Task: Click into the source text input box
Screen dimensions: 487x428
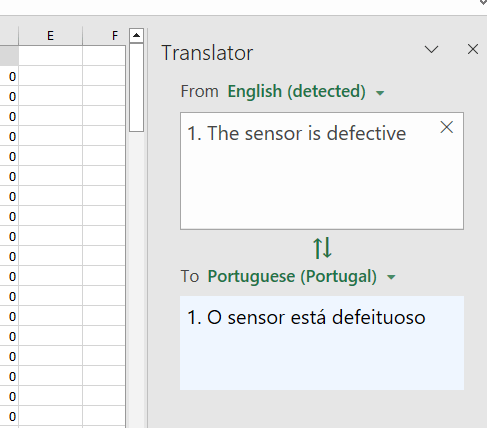Action: point(322,171)
